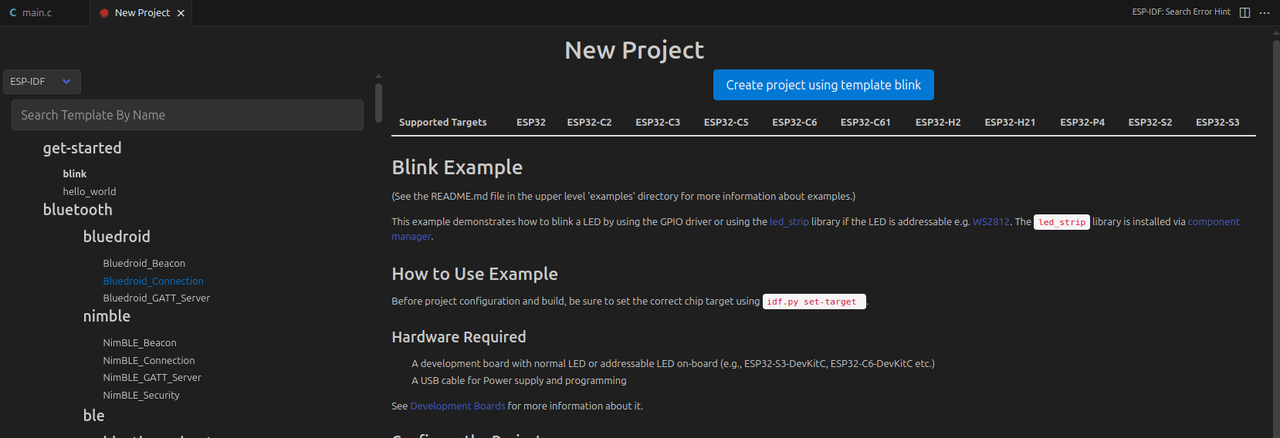Click the ESP32-S3 supported target
This screenshot has height=438, width=1280.
[1218, 123]
